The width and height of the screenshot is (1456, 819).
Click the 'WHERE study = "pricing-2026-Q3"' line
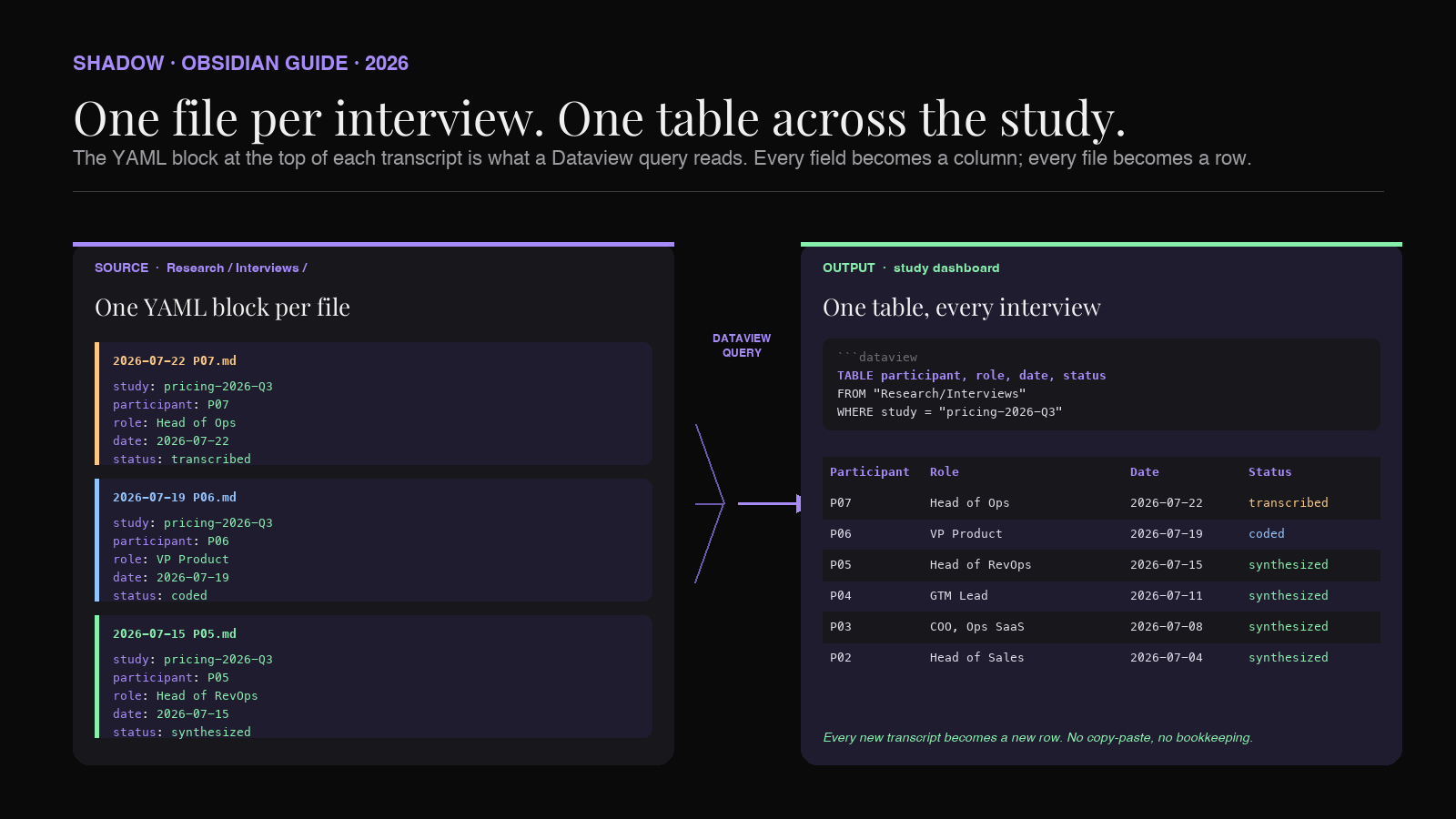[950, 412]
